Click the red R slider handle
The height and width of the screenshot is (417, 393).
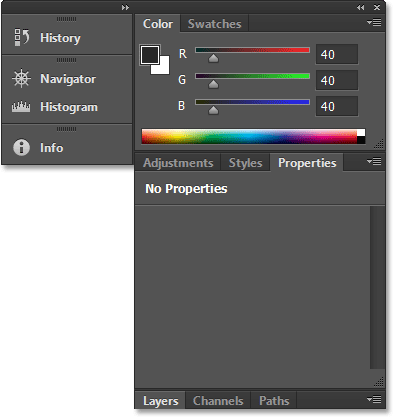[x=213, y=58]
